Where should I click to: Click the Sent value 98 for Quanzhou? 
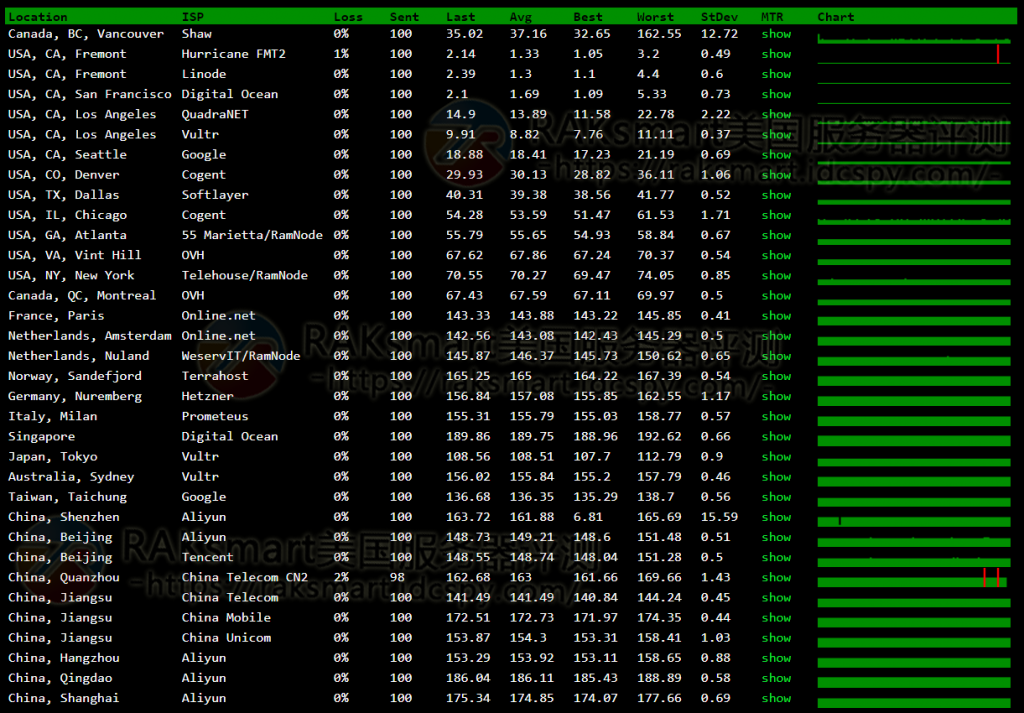pyautogui.click(x=397, y=577)
